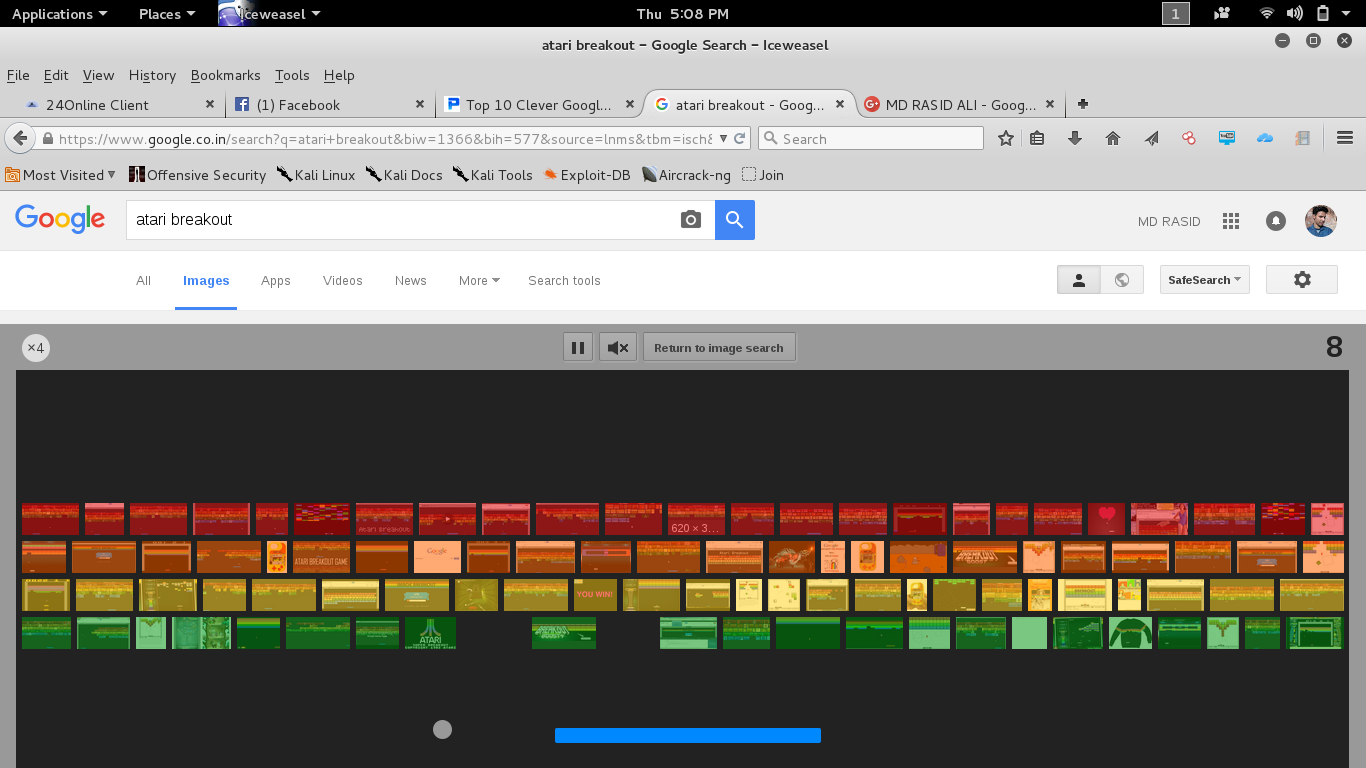Viewport: 1366px width, 768px height.
Task: Click the screen recording camera indicator
Action: tap(1221, 13)
